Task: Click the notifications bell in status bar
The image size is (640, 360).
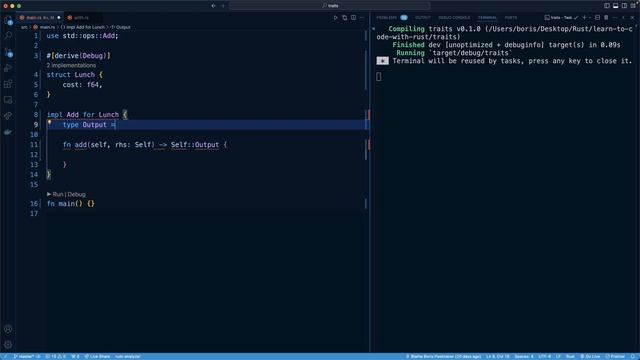Action: (x=633, y=356)
